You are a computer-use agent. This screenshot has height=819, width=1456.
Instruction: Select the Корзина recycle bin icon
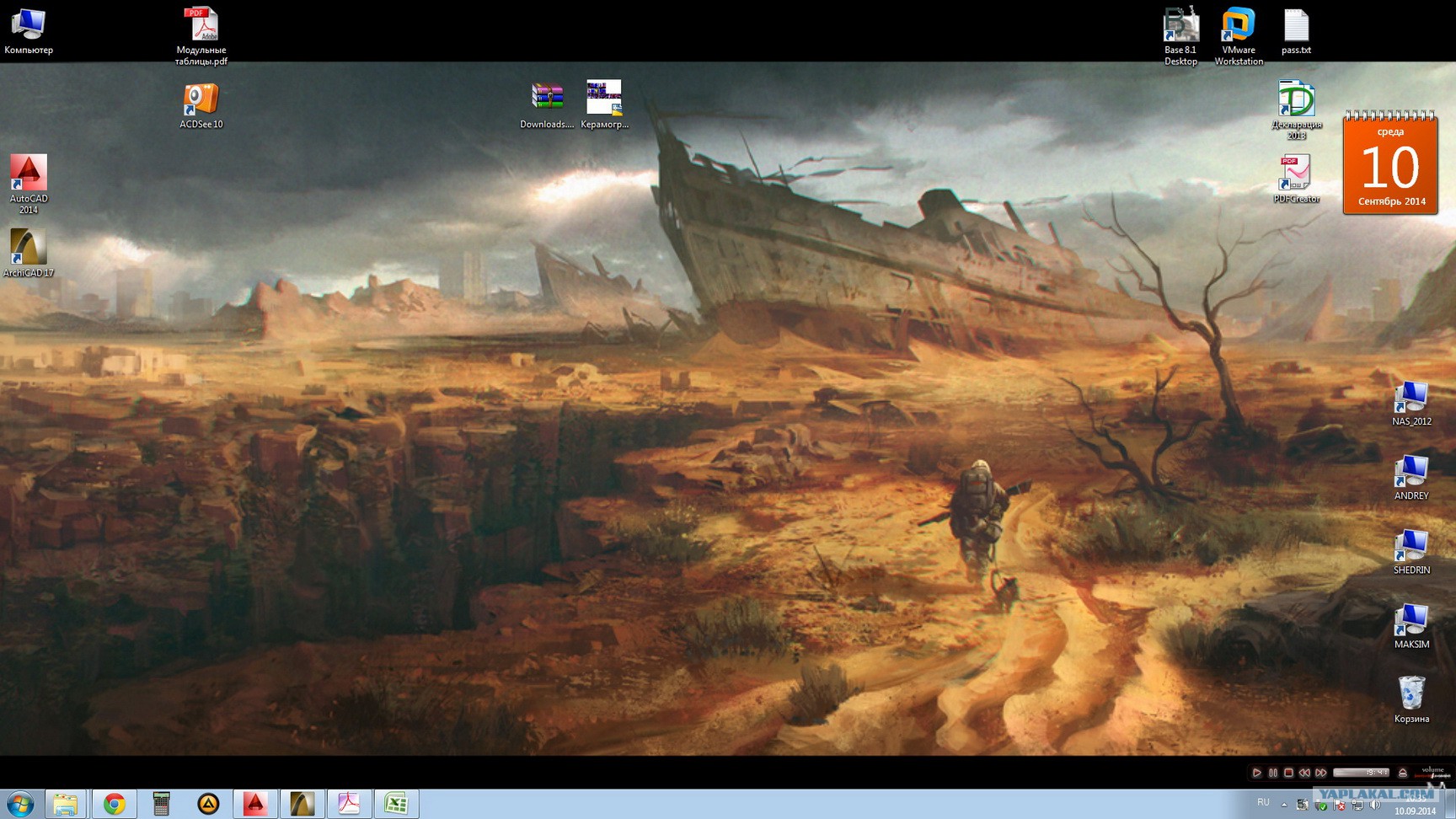click(1411, 700)
